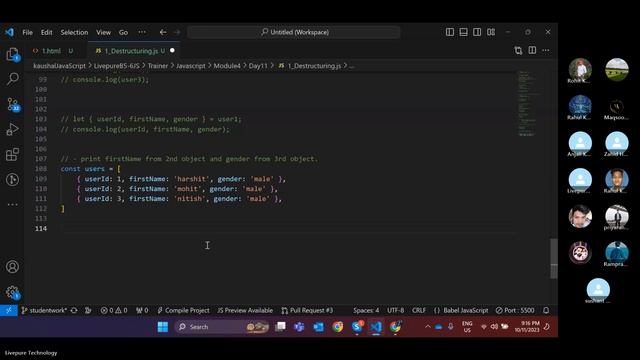Image resolution: width=640 pixels, height=360 pixels.
Task: Select LivepureBS-6JS in breadcrumb
Action: 116,66
